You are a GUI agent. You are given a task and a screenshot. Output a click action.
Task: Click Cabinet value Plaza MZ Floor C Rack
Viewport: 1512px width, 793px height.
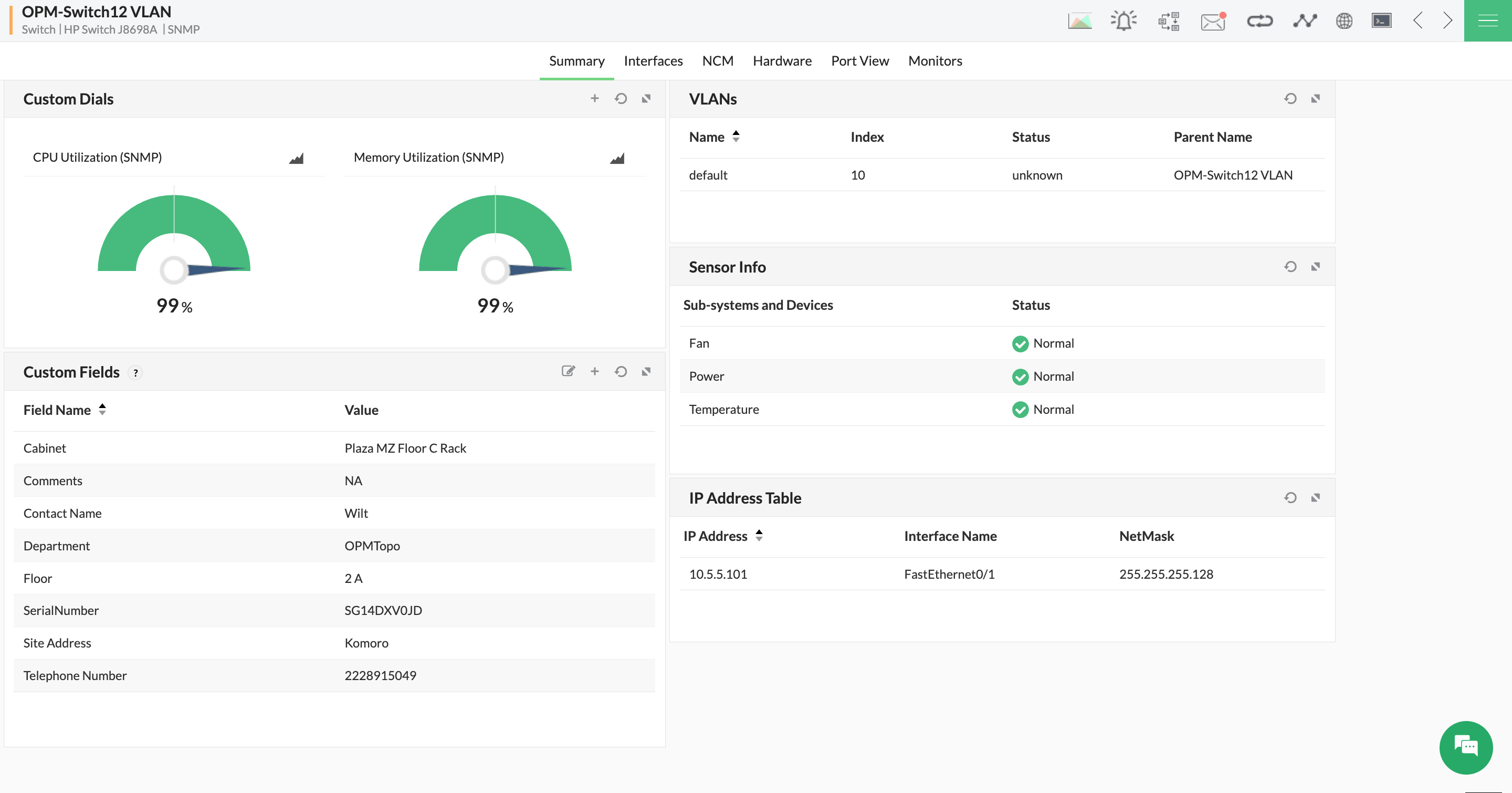(405, 448)
